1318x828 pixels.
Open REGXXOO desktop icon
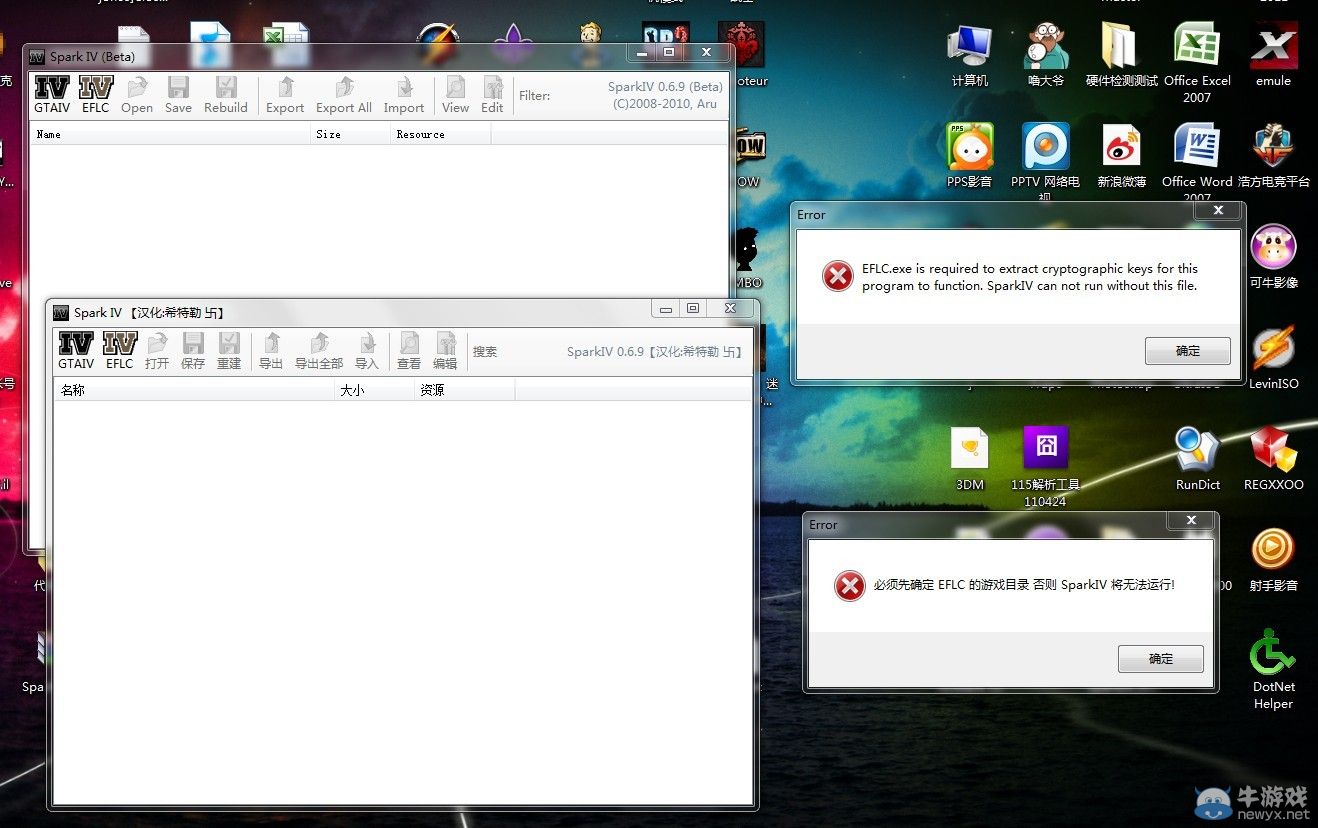point(1273,459)
